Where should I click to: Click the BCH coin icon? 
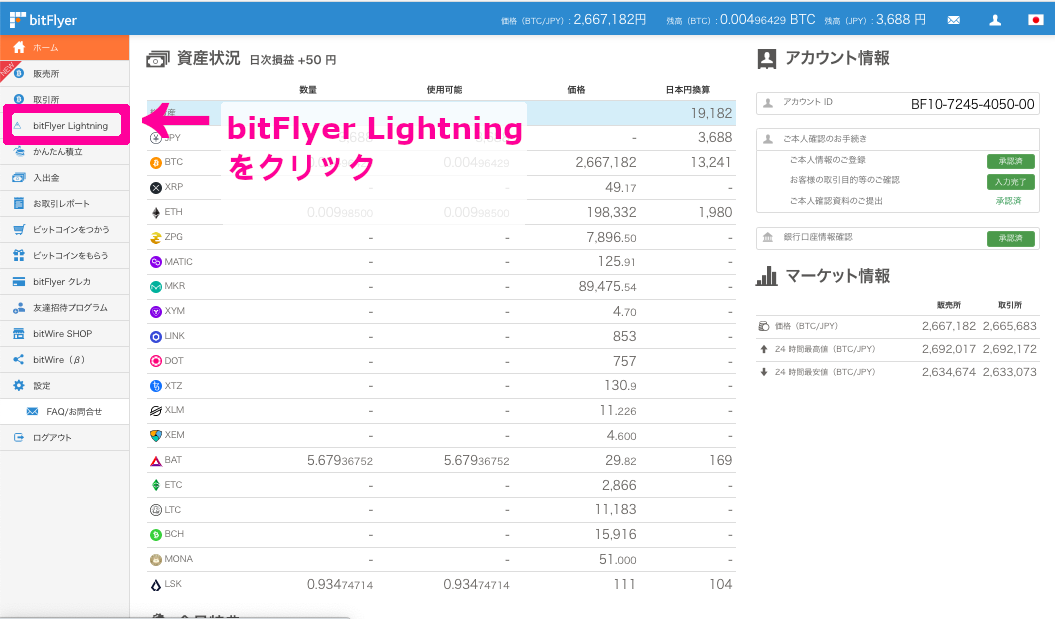(155, 535)
